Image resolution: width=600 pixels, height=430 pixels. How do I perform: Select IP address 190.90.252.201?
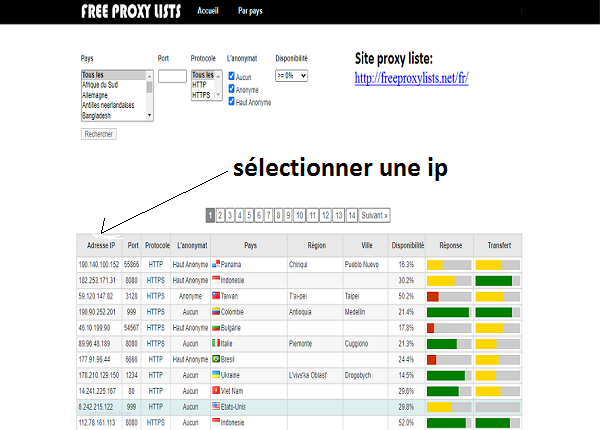pos(97,312)
